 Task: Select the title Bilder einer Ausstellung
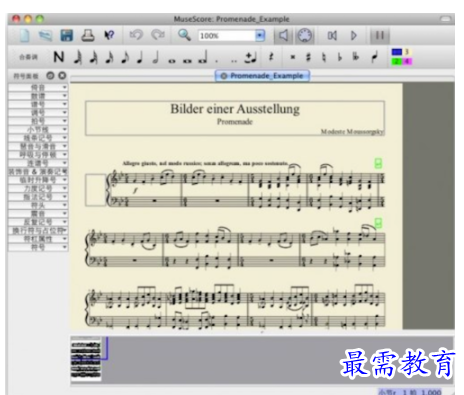pyautogui.click(x=235, y=109)
